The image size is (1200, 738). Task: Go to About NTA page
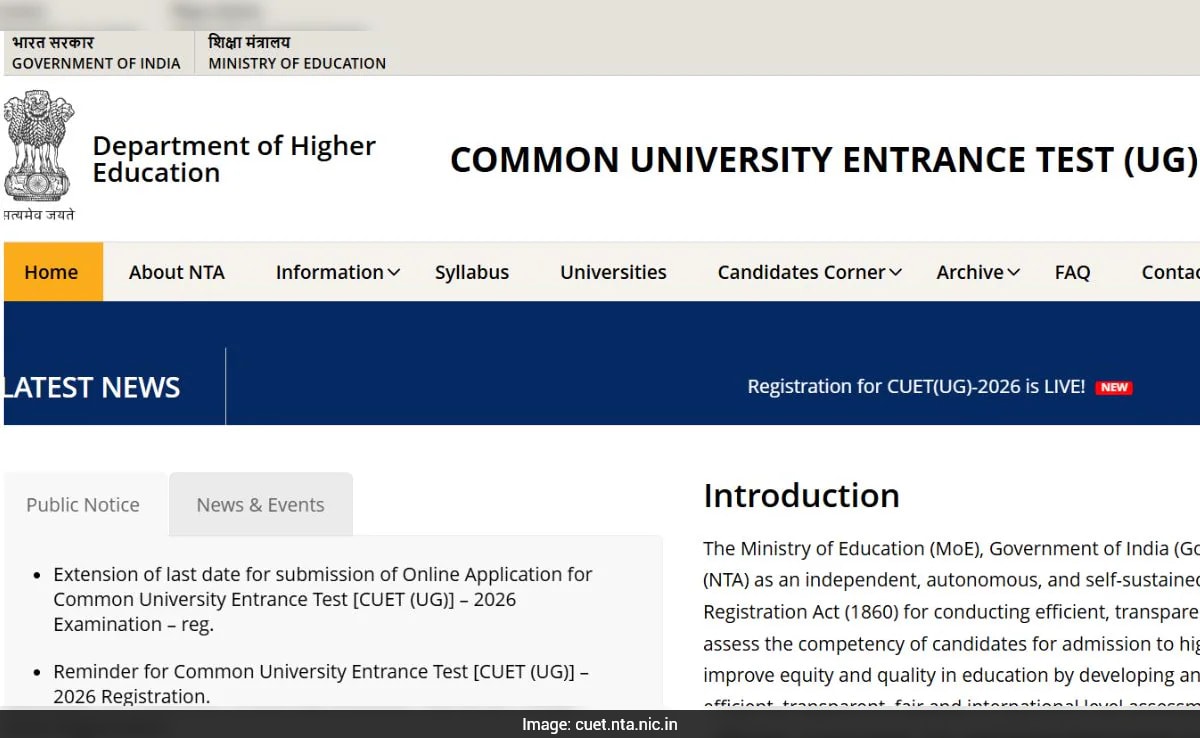point(176,272)
